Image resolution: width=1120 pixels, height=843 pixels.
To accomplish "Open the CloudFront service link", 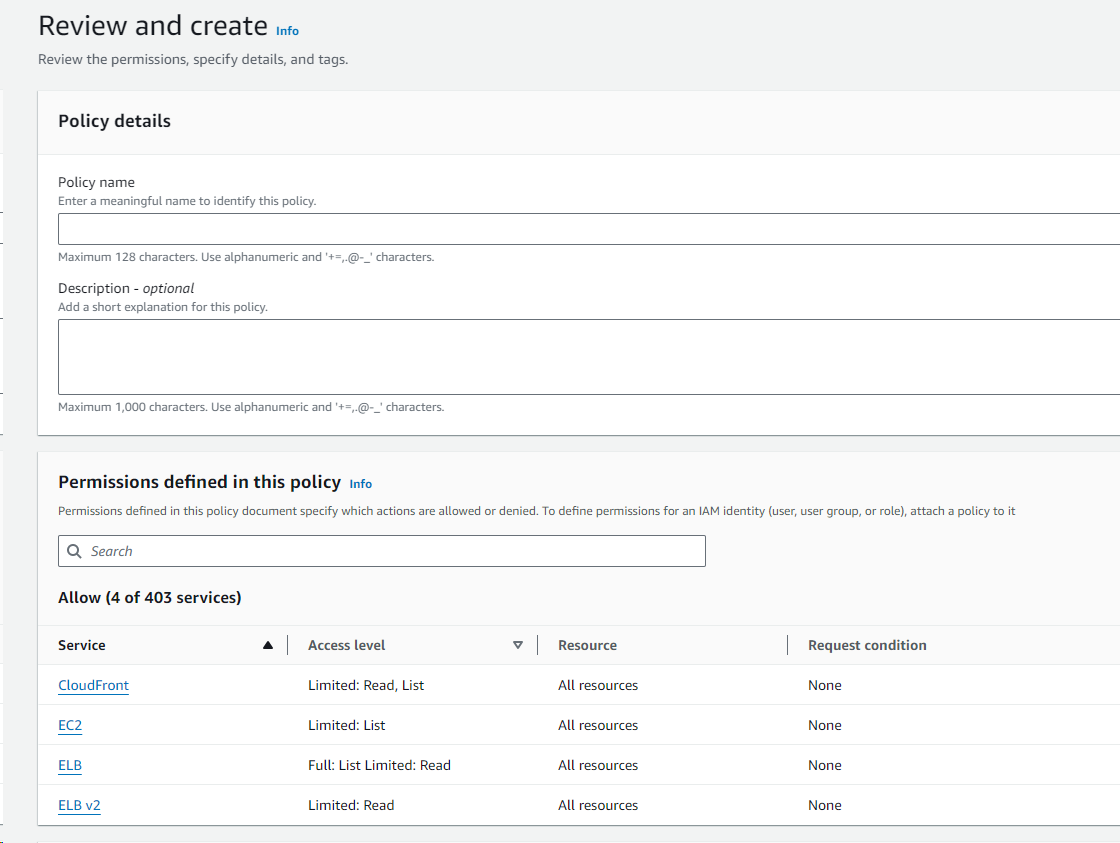I will pos(93,685).
